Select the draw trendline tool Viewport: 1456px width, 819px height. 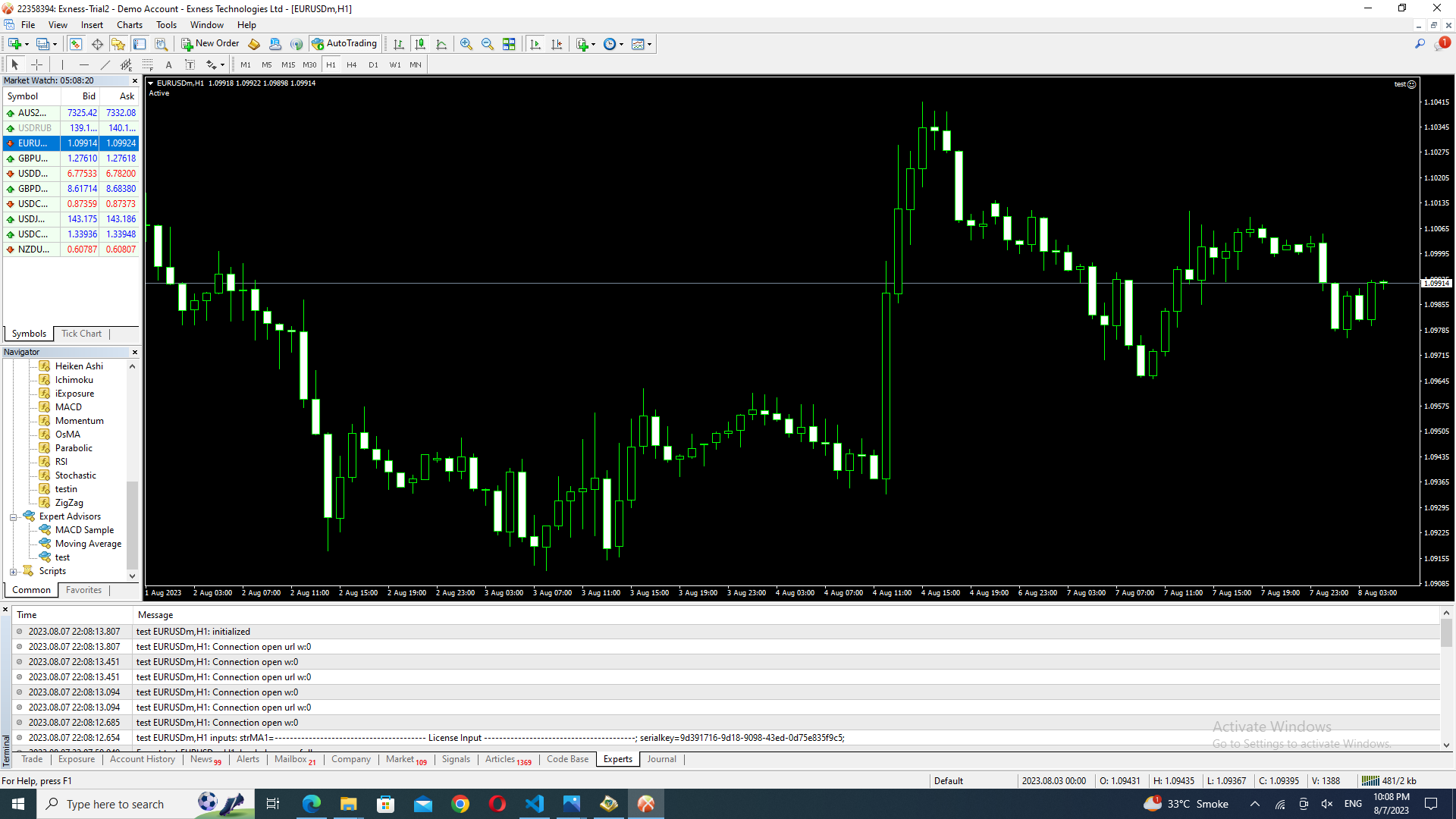click(105, 65)
